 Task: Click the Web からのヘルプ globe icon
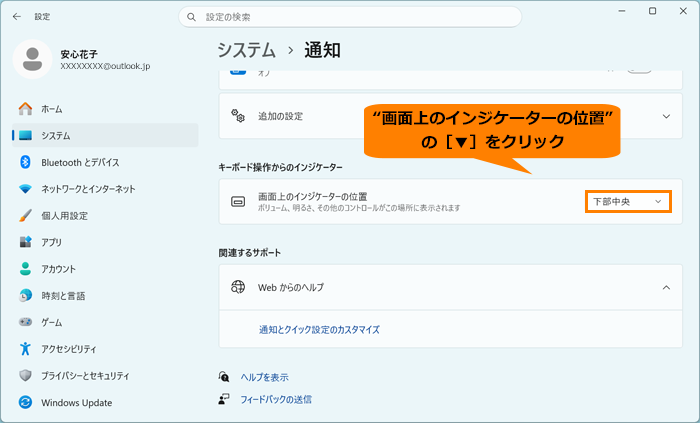[238, 287]
